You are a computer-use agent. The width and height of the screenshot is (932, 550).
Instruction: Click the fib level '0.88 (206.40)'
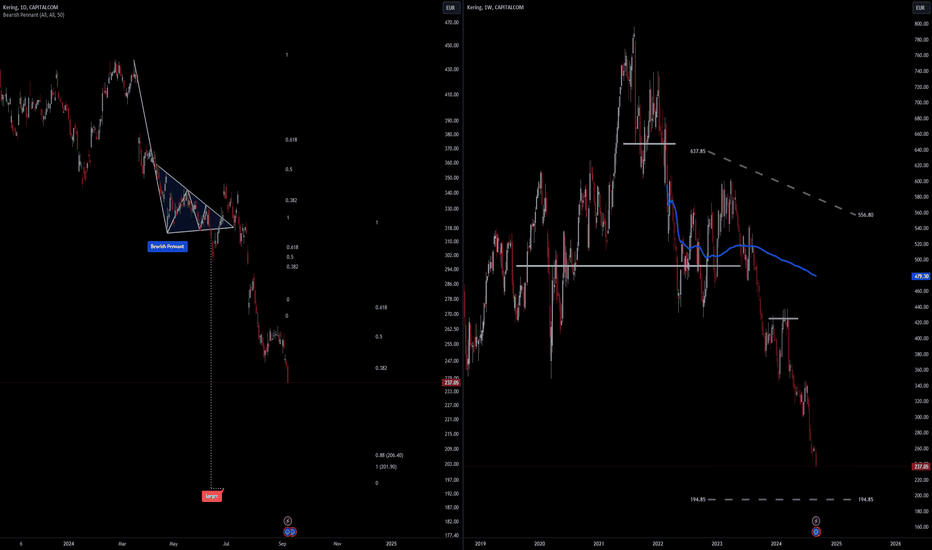tap(389, 455)
